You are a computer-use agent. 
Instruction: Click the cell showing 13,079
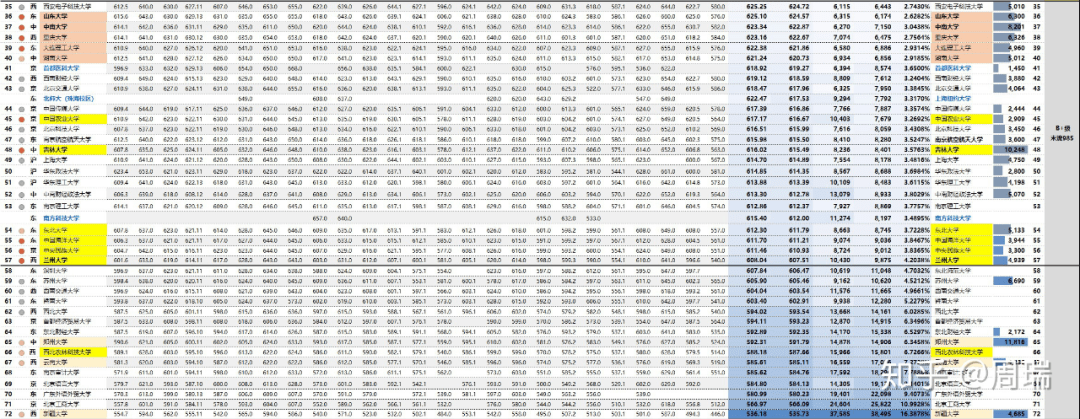point(842,194)
